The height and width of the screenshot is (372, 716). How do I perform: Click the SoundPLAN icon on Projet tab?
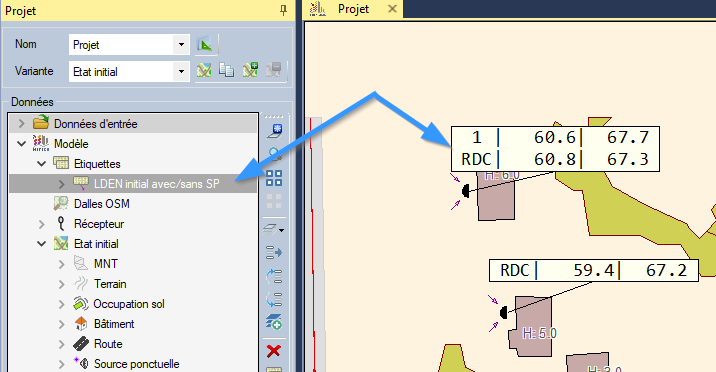tap(318, 9)
